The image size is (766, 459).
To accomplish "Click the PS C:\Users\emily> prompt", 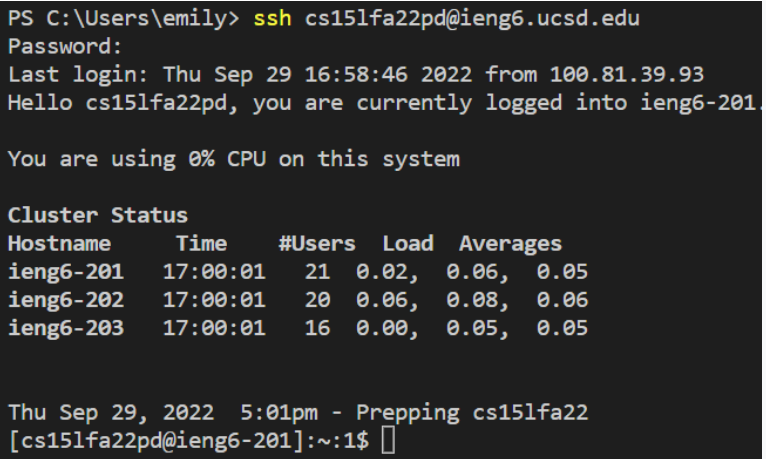I will [124, 19].
